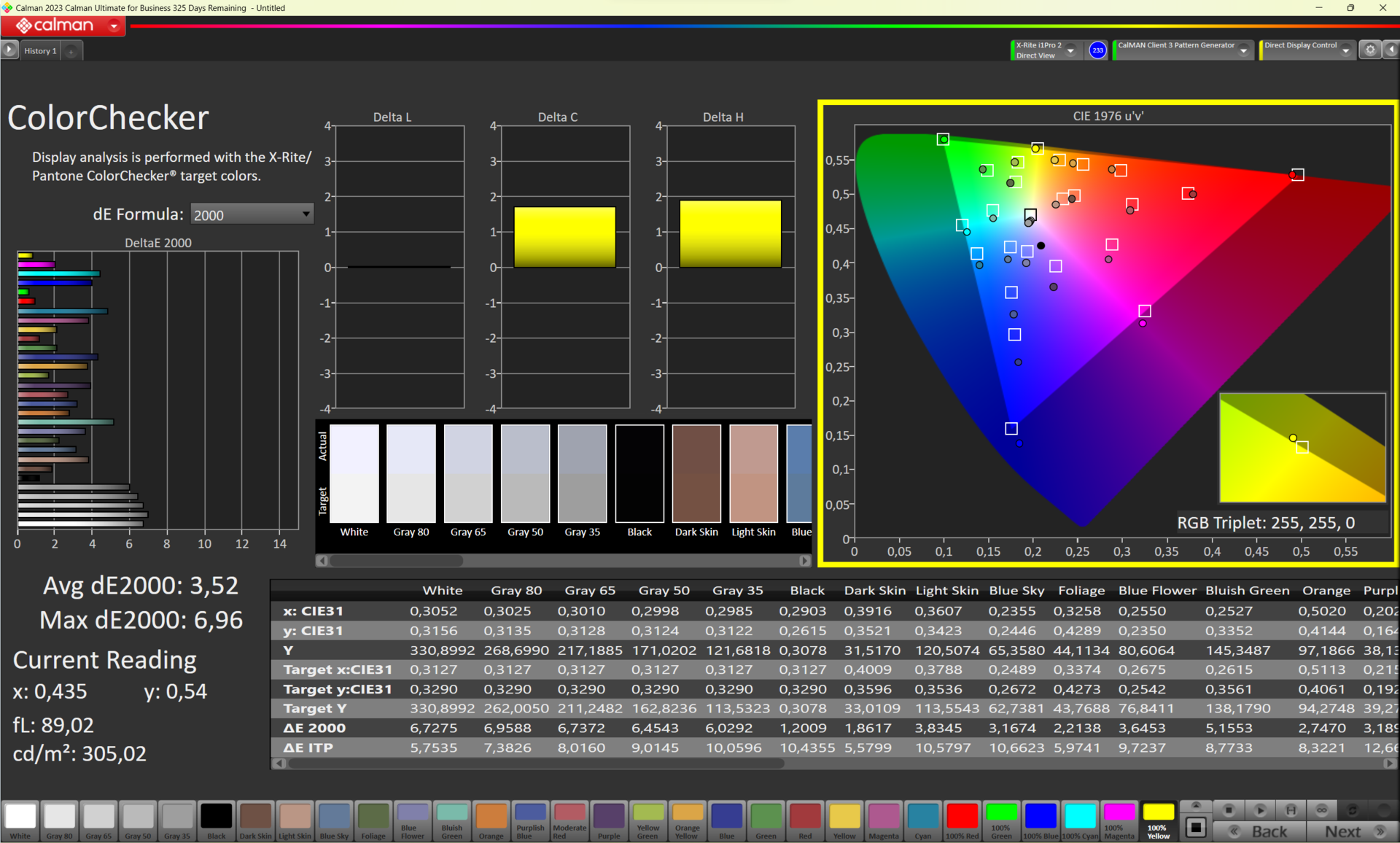Viewport: 1400px width, 843px height.
Task: Click the Back button
Action: (1269, 831)
